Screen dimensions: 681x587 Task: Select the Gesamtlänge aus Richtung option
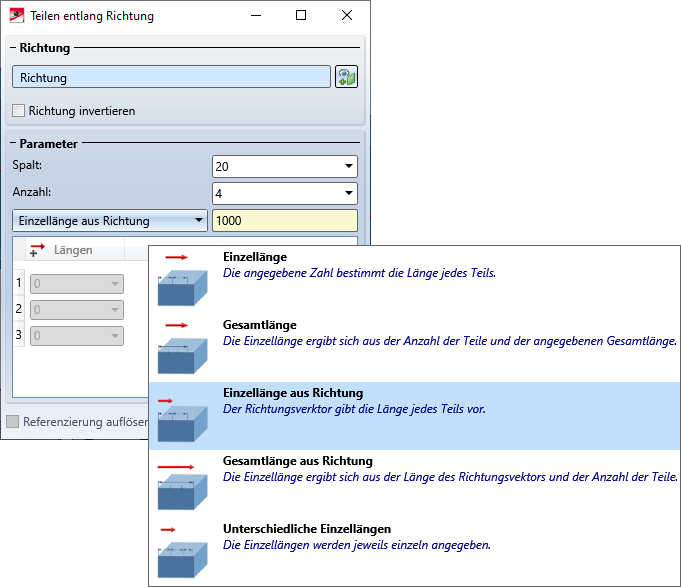pyautogui.click(x=415, y=484)
